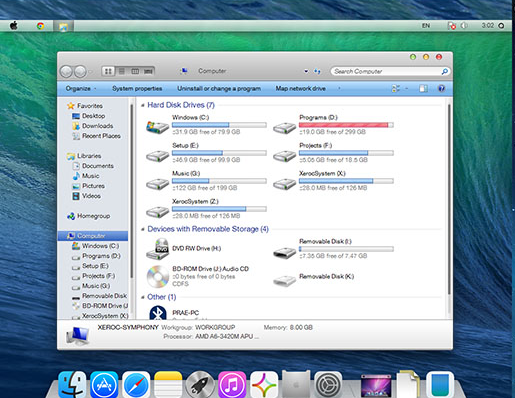Collapse Devices with Removable Storage group
The height and width of the screenshot is (398, 515).
point(143,229)
